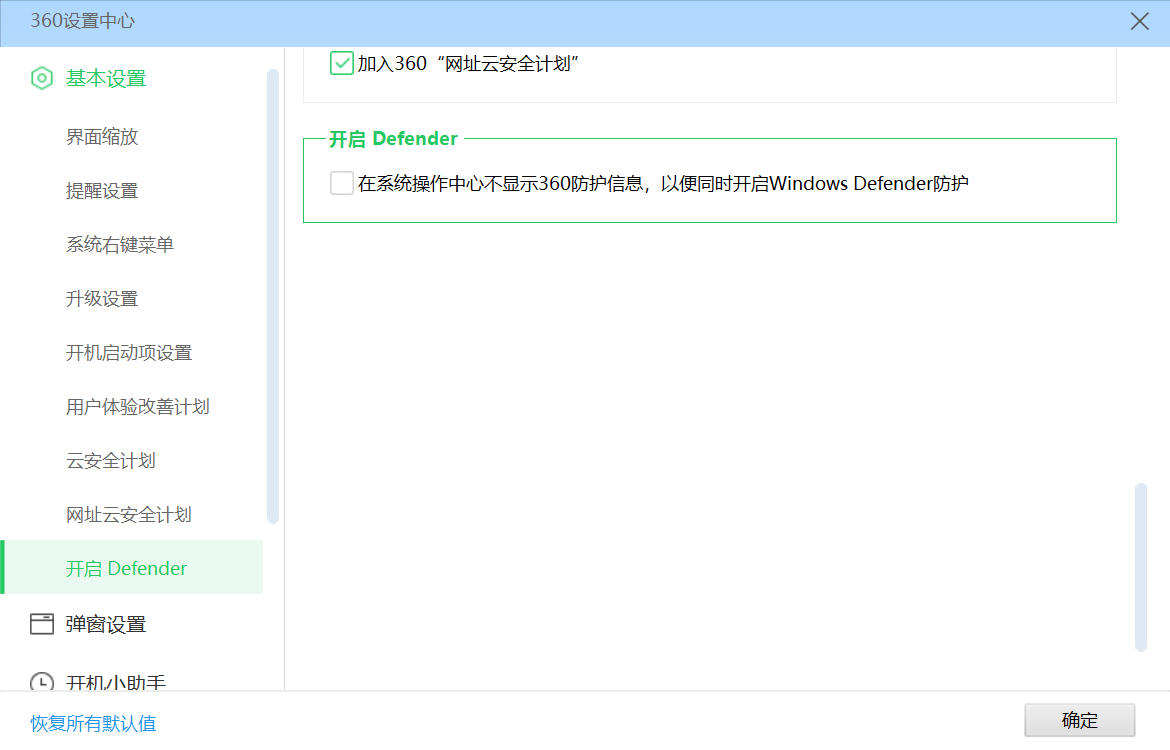Select 升级设置 in the sidebar
This screenshot has width=1170, height=750.
coord(102,299)
